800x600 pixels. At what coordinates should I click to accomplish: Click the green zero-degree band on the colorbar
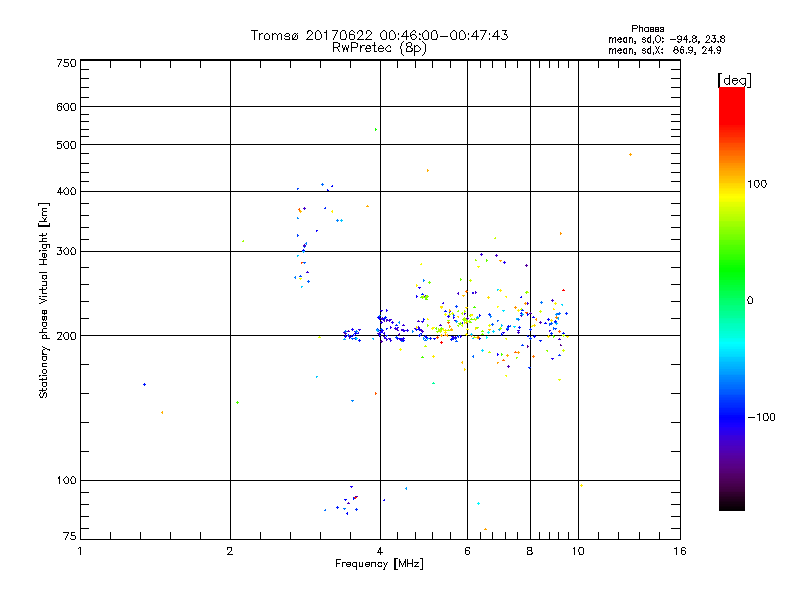731,300
